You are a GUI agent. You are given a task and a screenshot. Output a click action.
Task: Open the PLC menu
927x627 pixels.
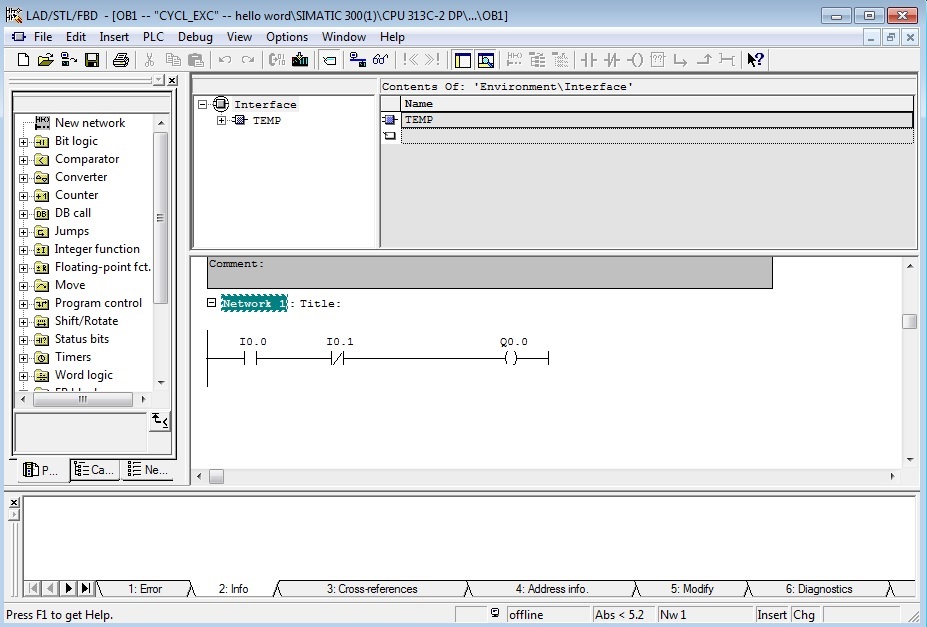(153, 37)
